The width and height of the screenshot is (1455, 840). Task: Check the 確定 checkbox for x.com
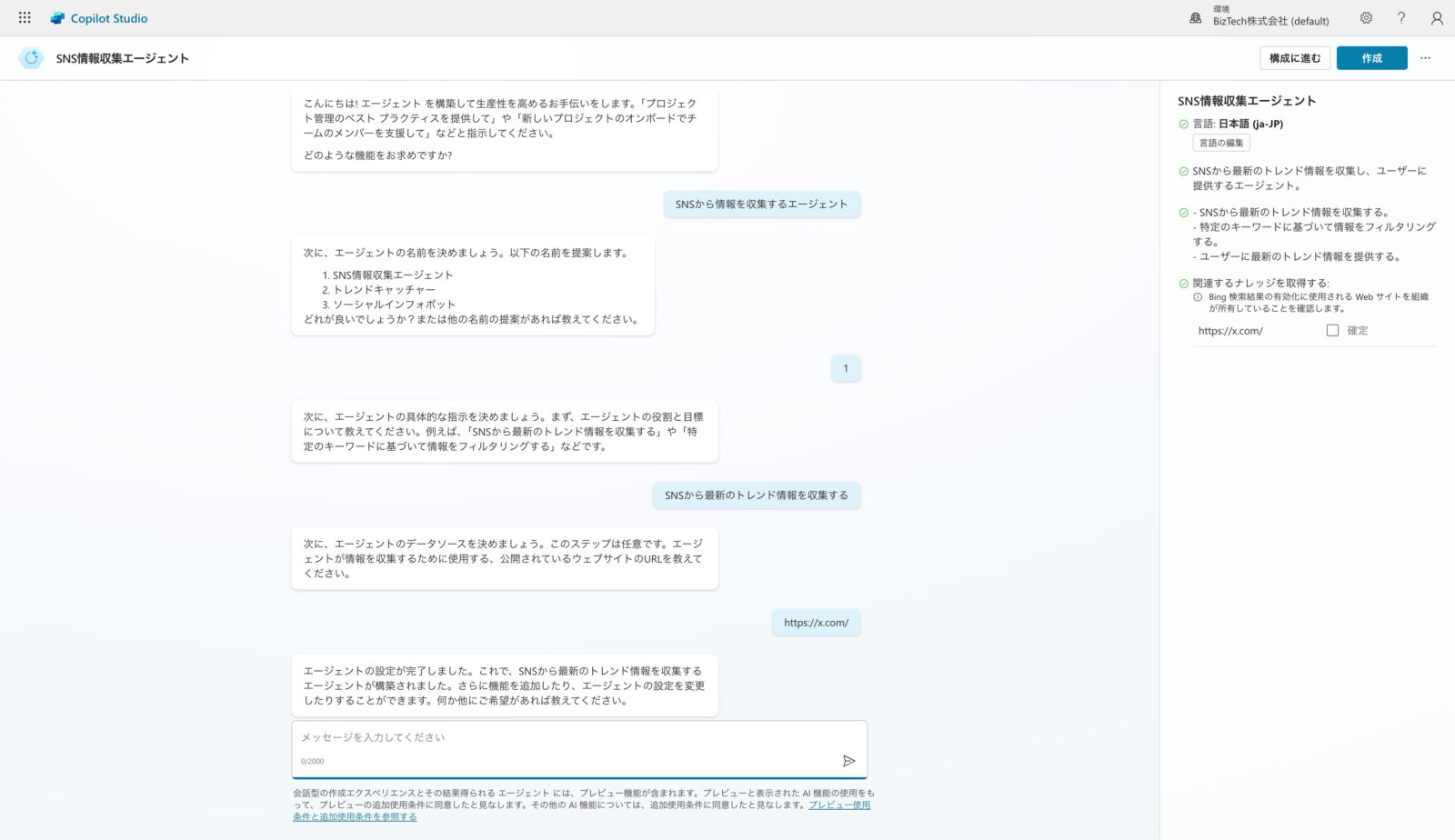tap(1332, 331)
